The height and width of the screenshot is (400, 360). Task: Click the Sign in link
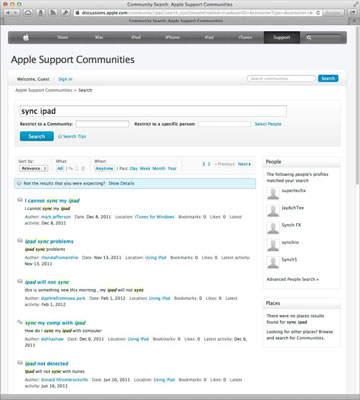[x=65, y=79]
